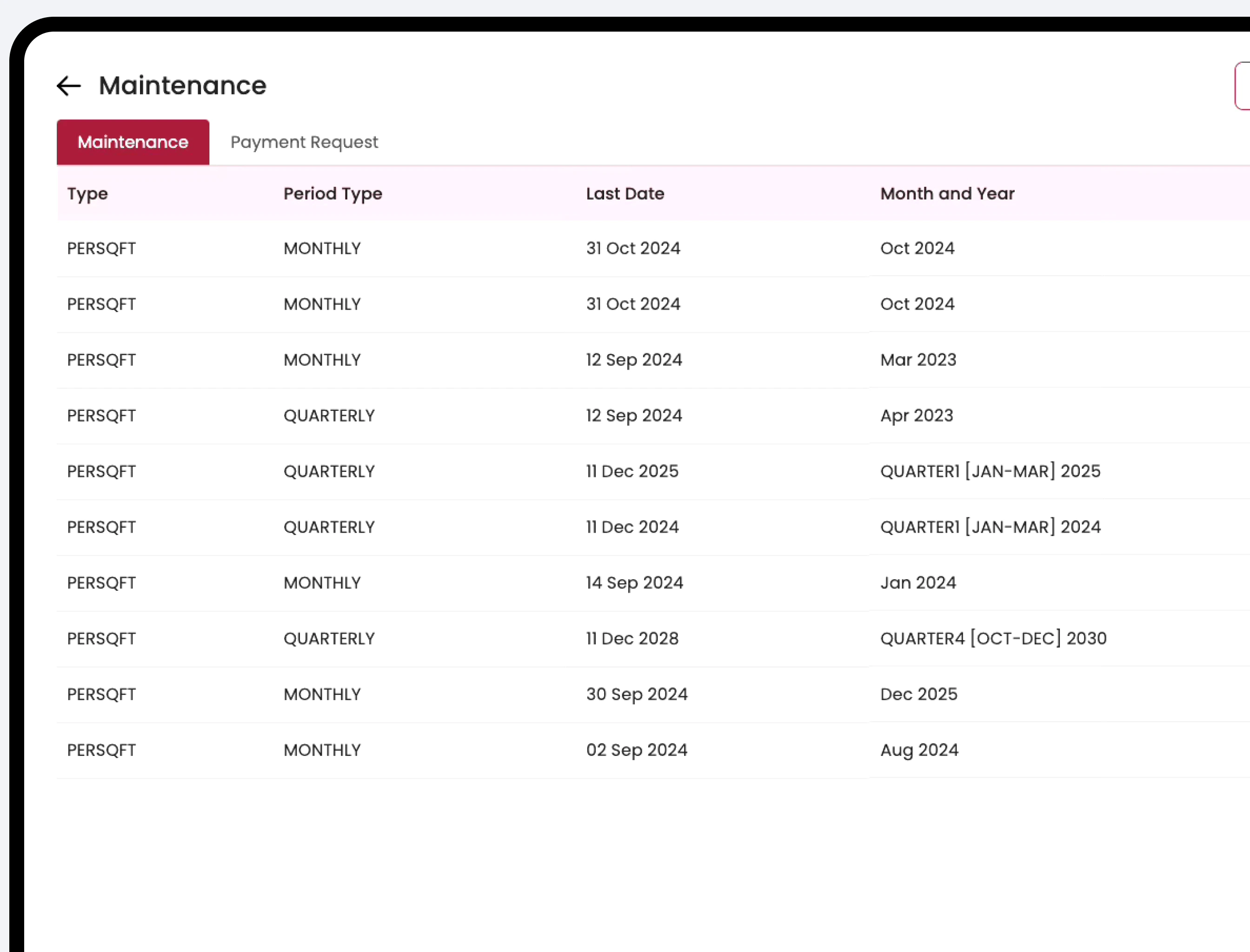Click the Type column header
This screenshot has height=952, width=1250.
click(x=87, y=194)
